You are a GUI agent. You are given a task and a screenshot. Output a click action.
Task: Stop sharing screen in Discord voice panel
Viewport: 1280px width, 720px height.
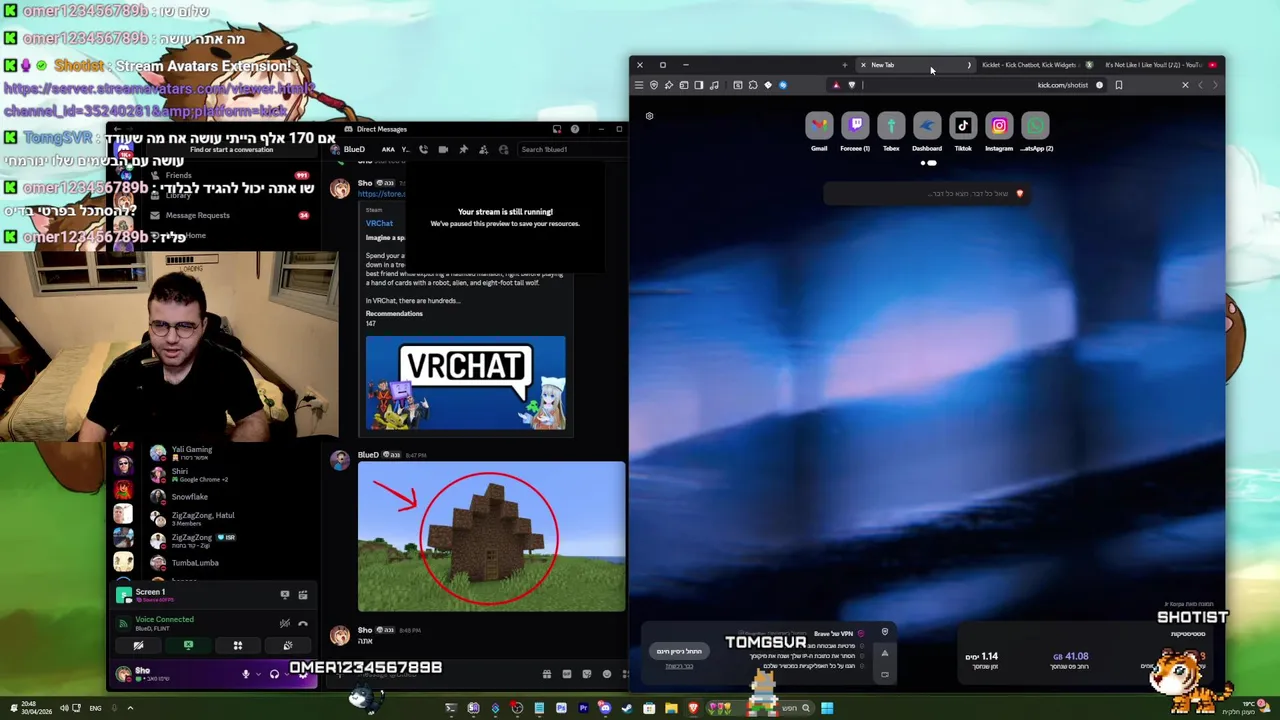[x=188, y=646]
